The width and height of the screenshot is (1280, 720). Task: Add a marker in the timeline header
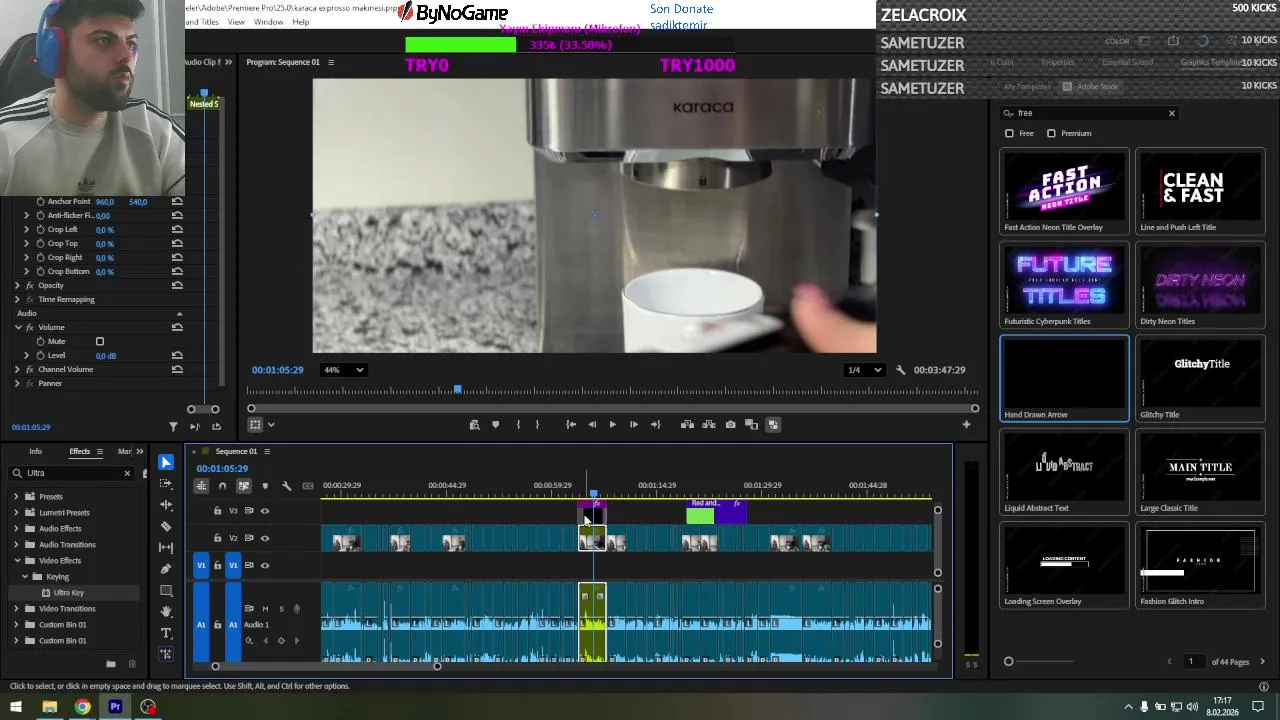tap(265, 486)
